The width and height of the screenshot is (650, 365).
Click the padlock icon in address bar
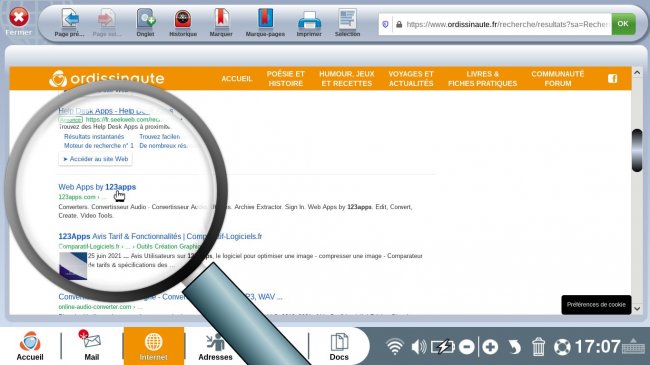click(x=399, y=24)
